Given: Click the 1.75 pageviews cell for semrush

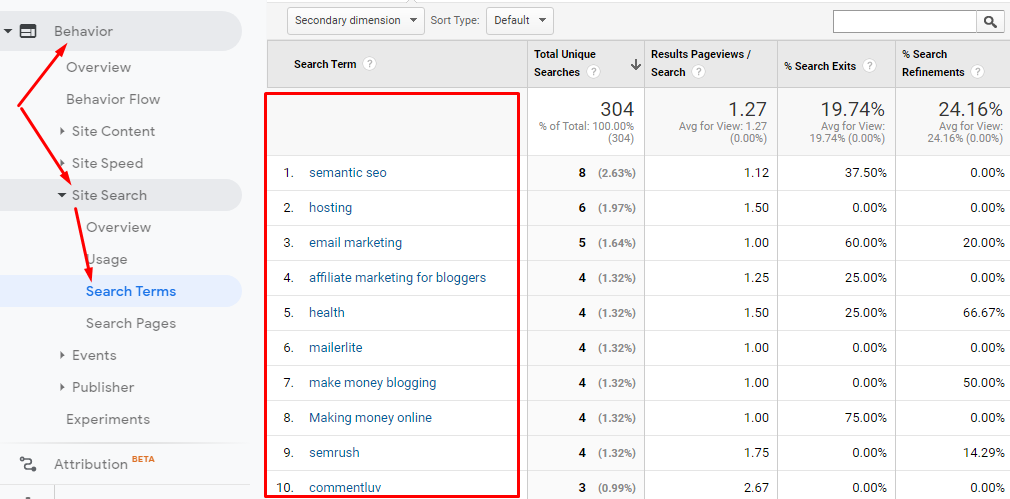Looking at the screenshot, I should [x=756, y=453].
